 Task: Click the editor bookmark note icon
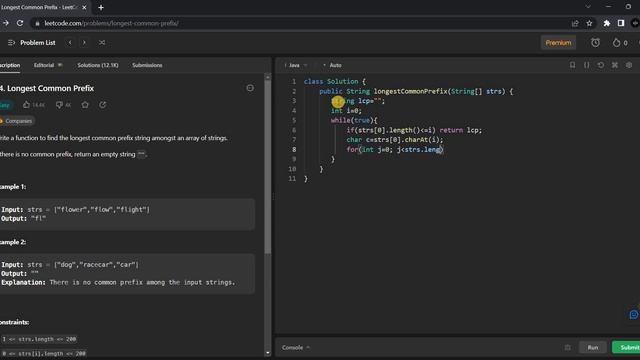tap(572, 65)
